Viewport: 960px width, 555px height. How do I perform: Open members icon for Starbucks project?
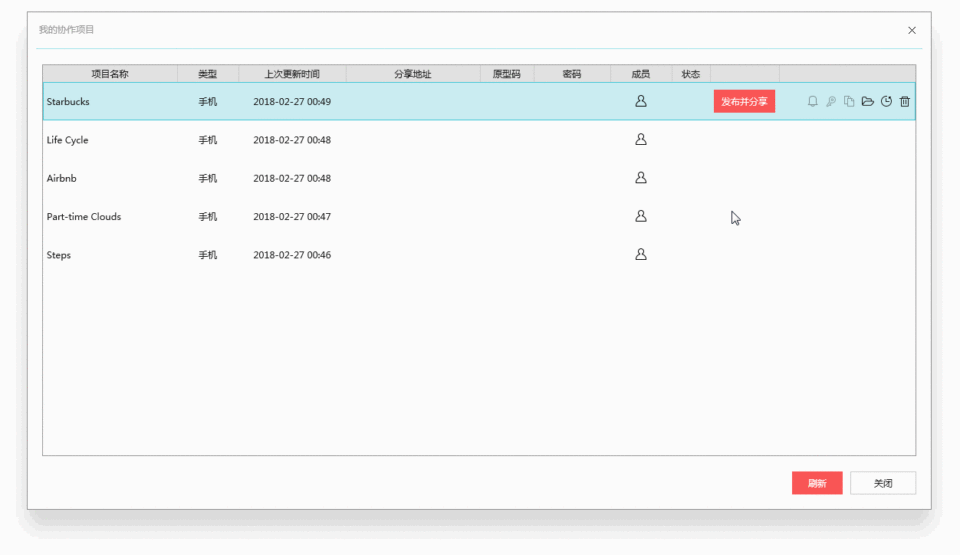pyautogui.click(x=641, y=101)
